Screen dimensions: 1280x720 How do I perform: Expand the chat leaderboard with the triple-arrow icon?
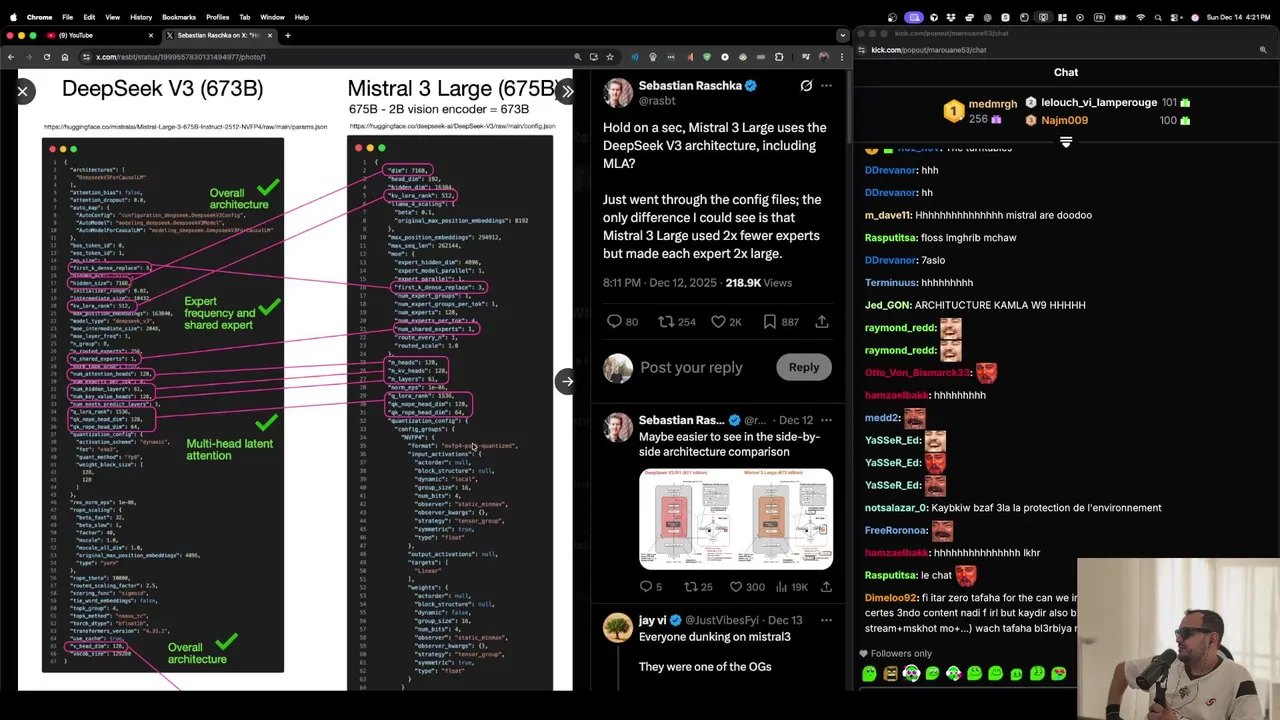tap(1066, 143)
